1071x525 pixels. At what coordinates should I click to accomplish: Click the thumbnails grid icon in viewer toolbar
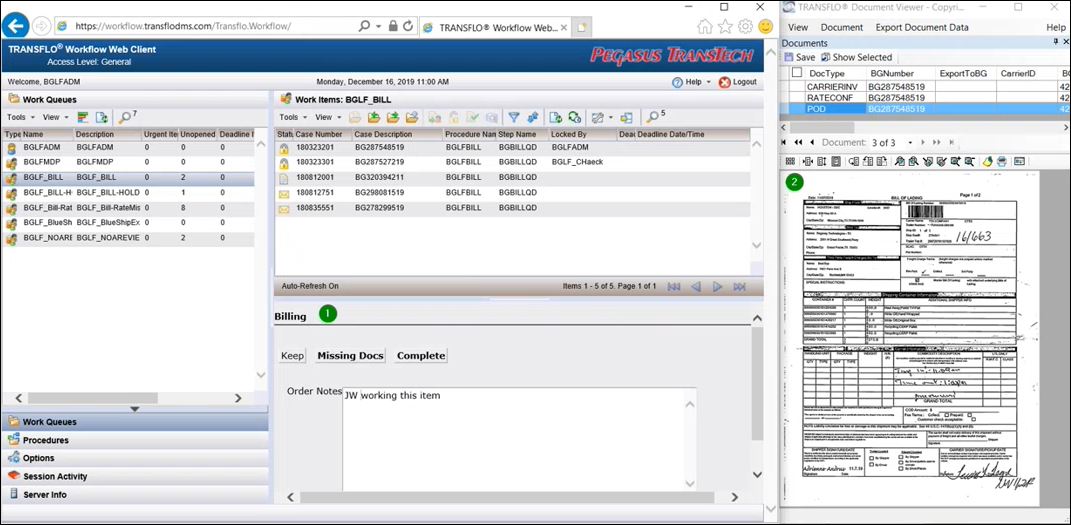(x=790, y=161)
